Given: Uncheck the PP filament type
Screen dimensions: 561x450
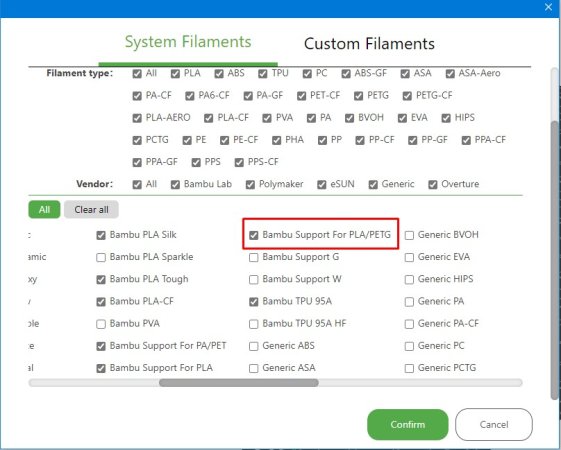Looking at the screenshot, I should (322, 140).
